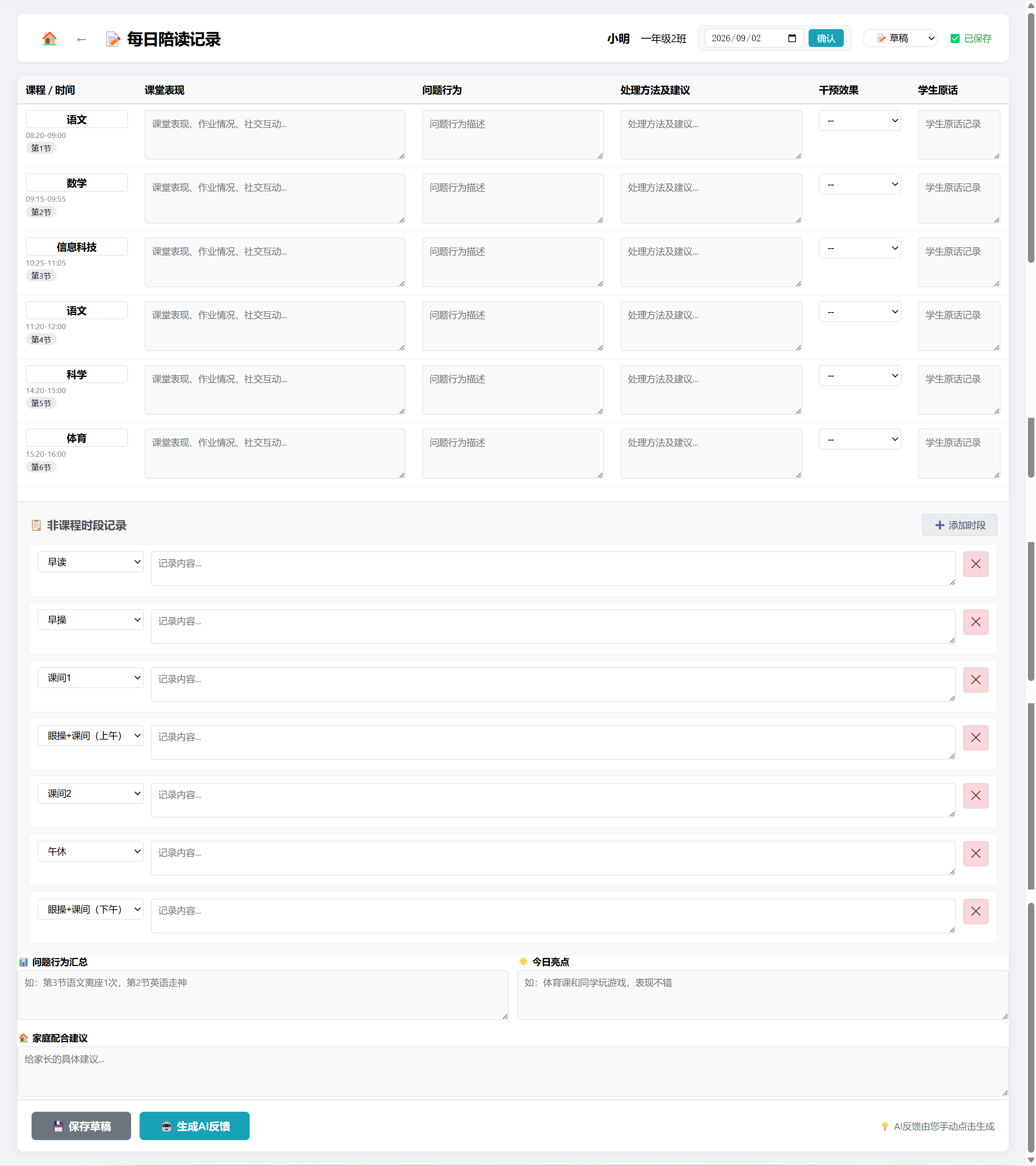This screenshot has width=1036, height=1166.
Task: Open 干预效果 dropdown for 体育
Action: [x=859, y=439]
